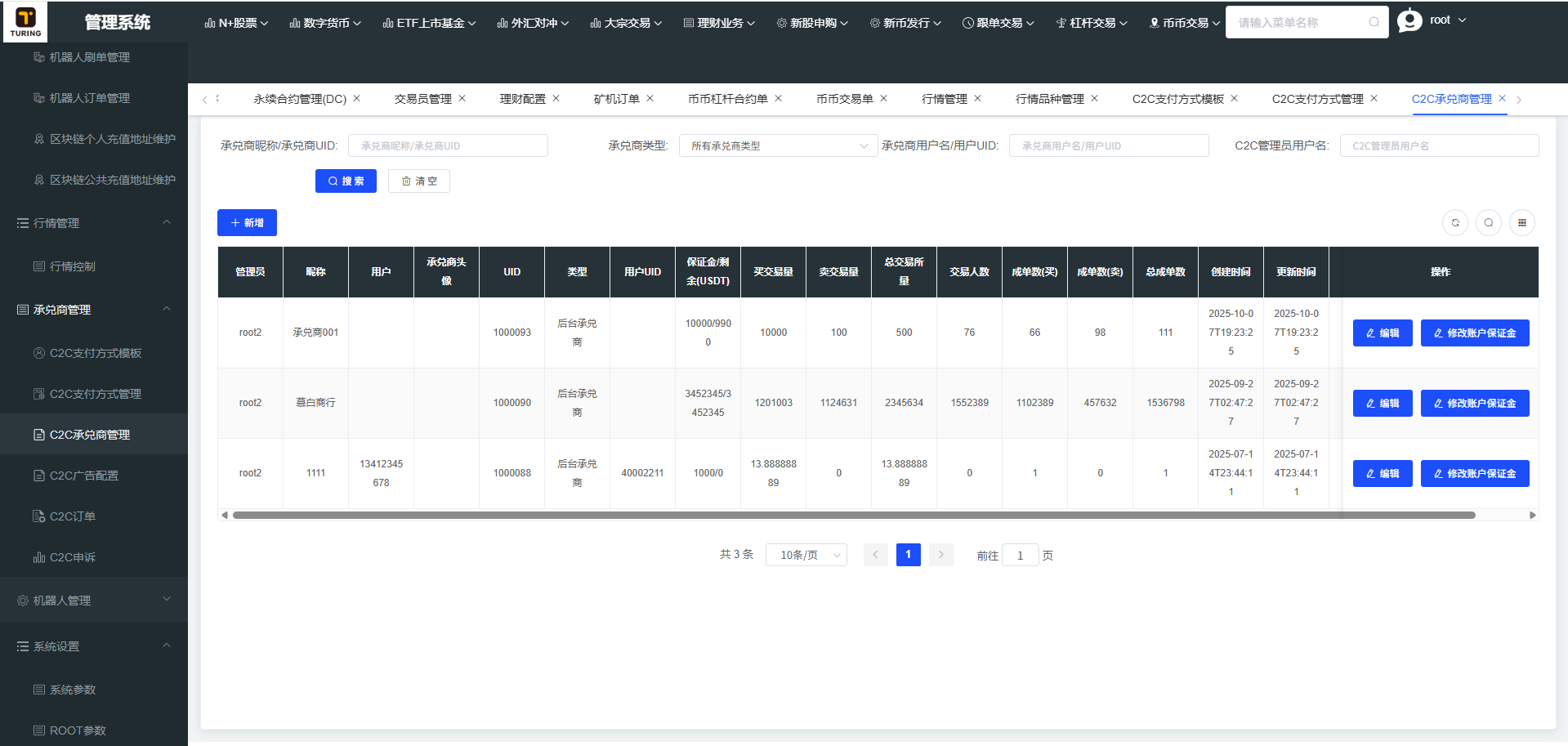
Task: Close the 矿机订单 tab
Action: [650, 99]
